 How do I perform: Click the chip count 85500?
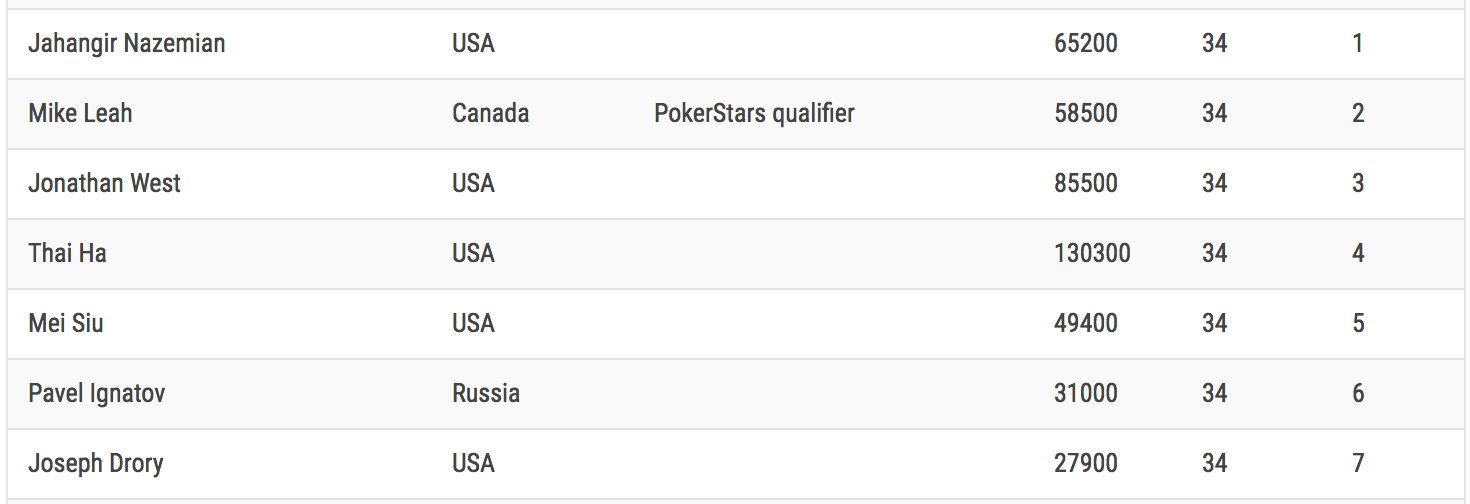click(1086, 183)
